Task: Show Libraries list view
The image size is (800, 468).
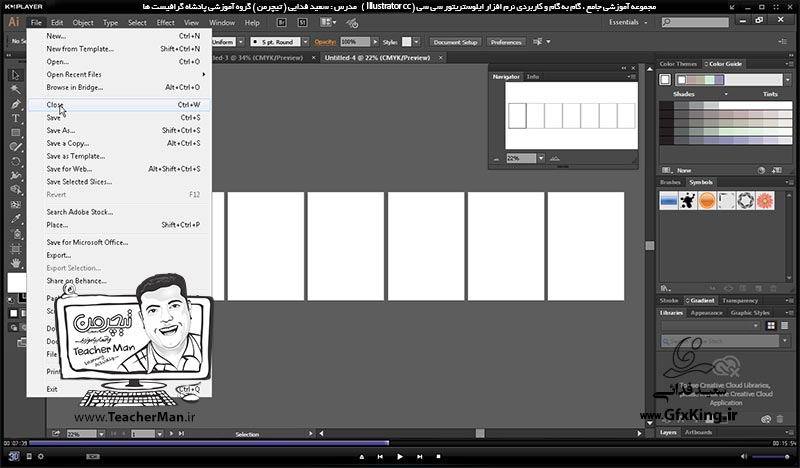Action: pos(784,325)
